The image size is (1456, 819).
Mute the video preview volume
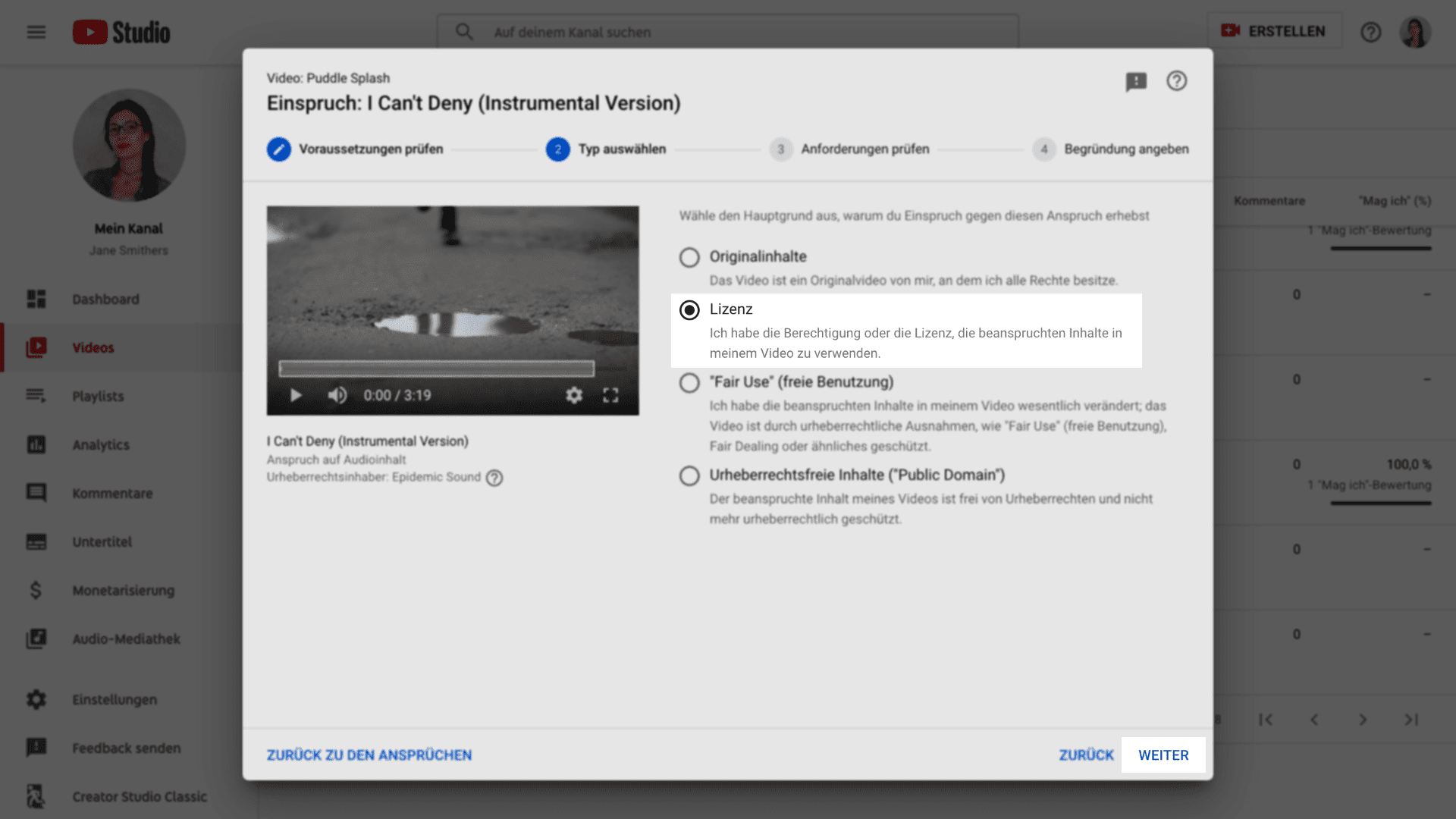click(337, 395)
